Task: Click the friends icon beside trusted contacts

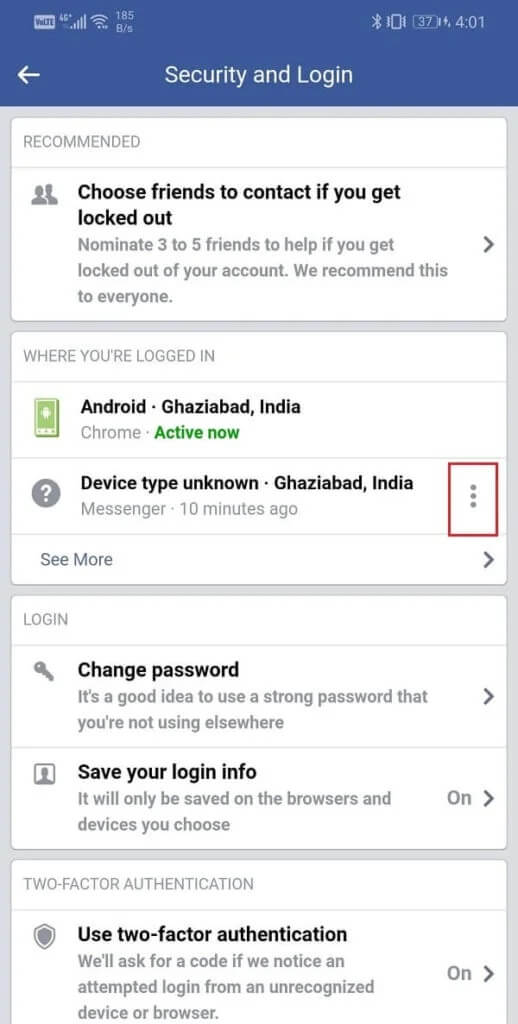Action: click(x=45, y=195)
